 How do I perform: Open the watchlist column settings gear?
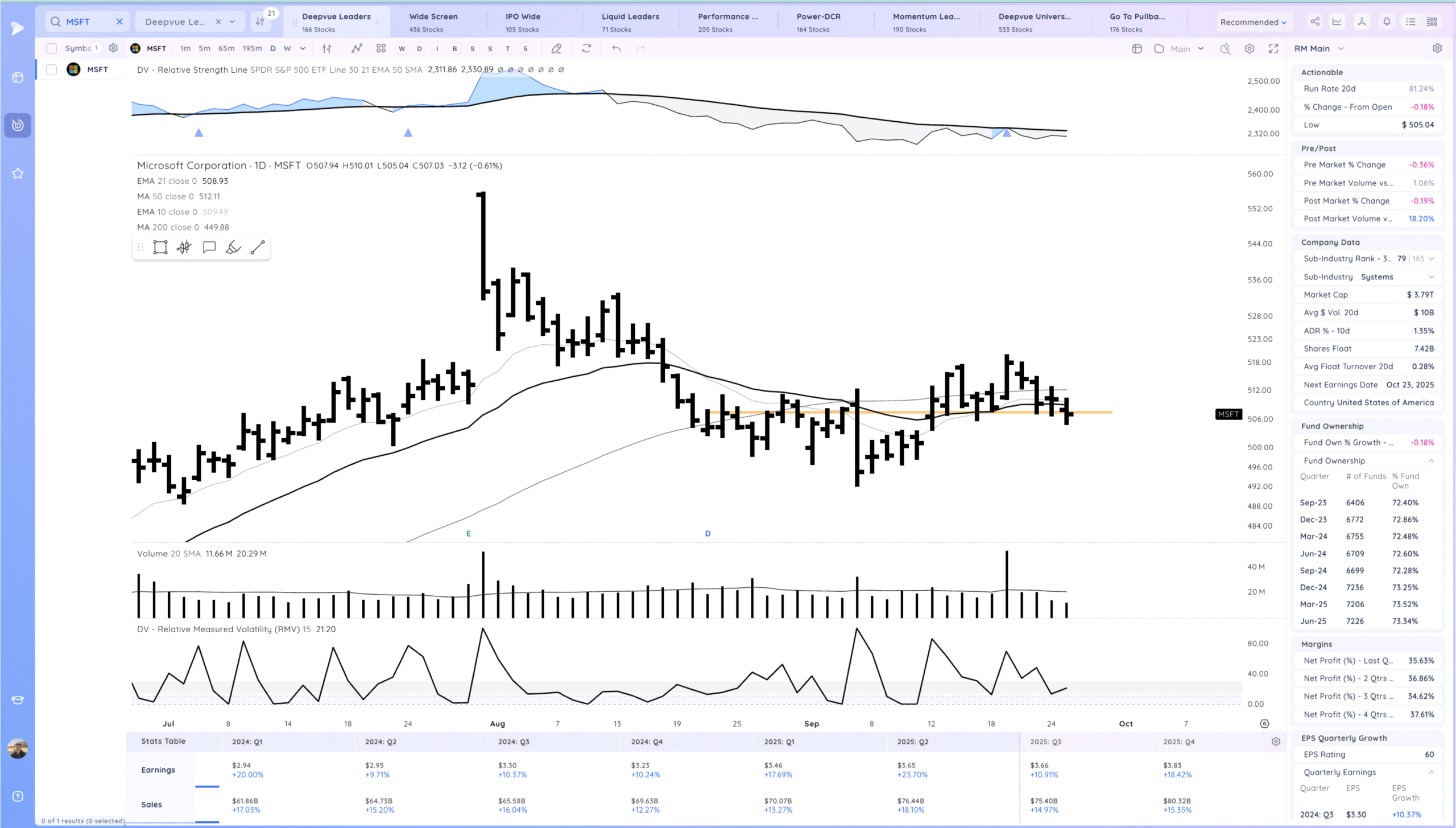click(x=113, y=48)
